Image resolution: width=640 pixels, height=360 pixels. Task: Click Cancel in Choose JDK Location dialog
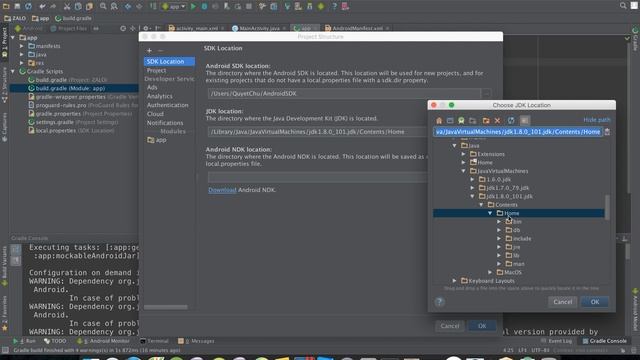tap(562, 302)
